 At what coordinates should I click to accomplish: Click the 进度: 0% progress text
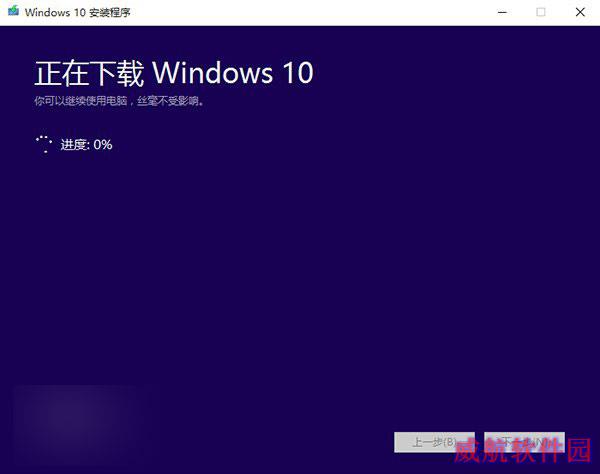coord(86,145)
